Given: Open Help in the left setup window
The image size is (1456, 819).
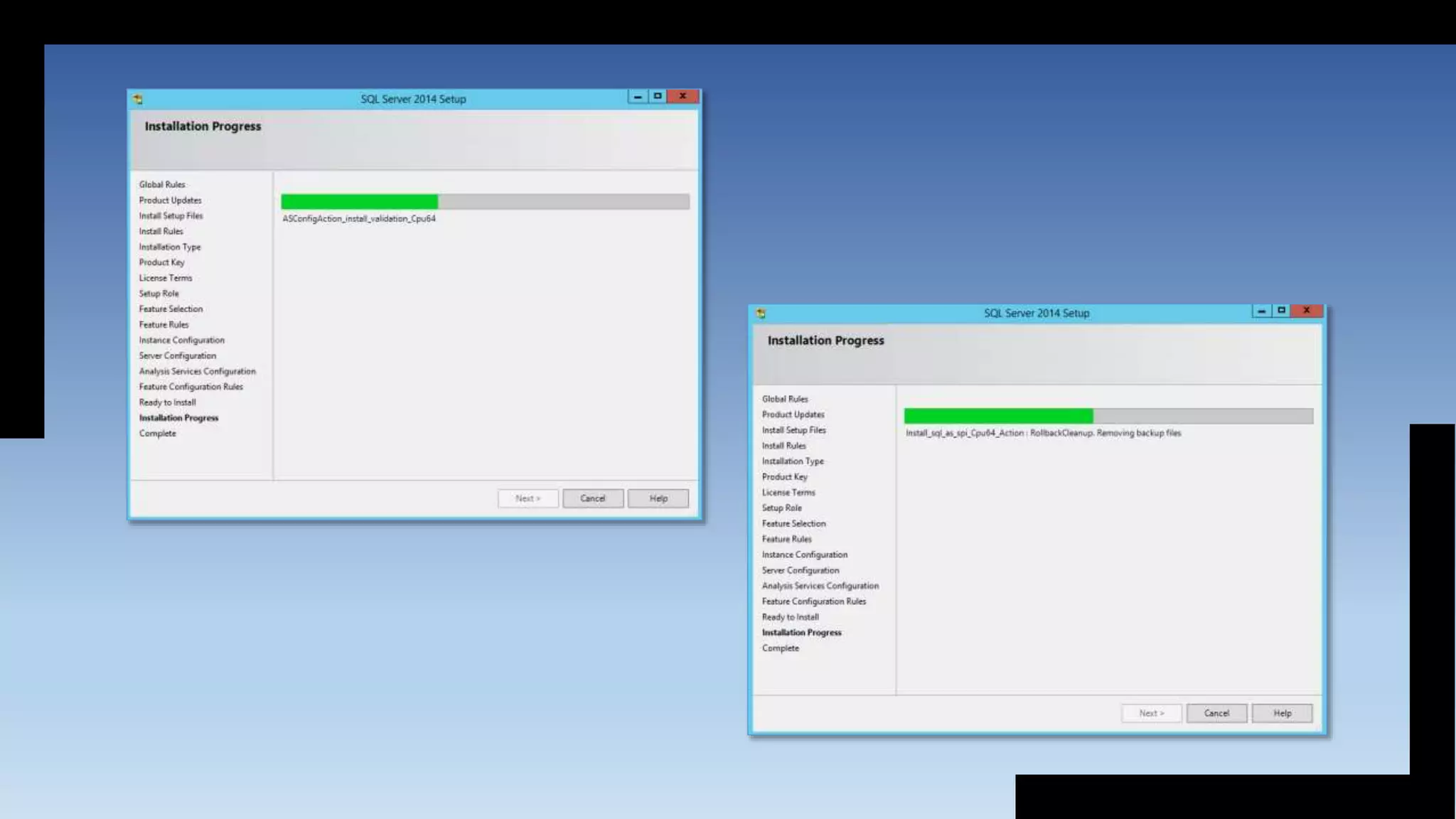Looking at the screenshot, I should pyautogui.click(x=658, y=498).
